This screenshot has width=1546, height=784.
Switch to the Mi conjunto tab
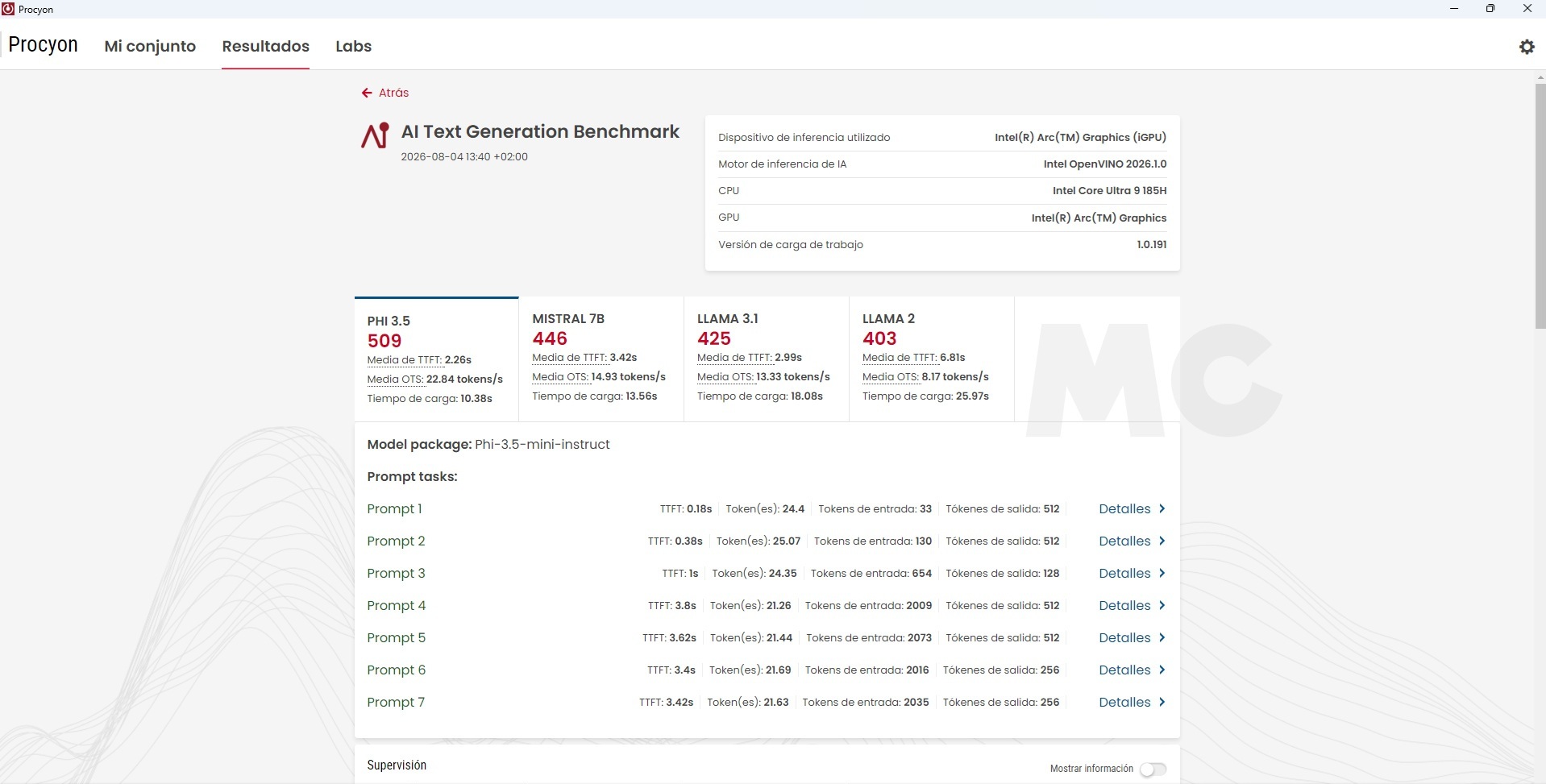tap(150, 46)
